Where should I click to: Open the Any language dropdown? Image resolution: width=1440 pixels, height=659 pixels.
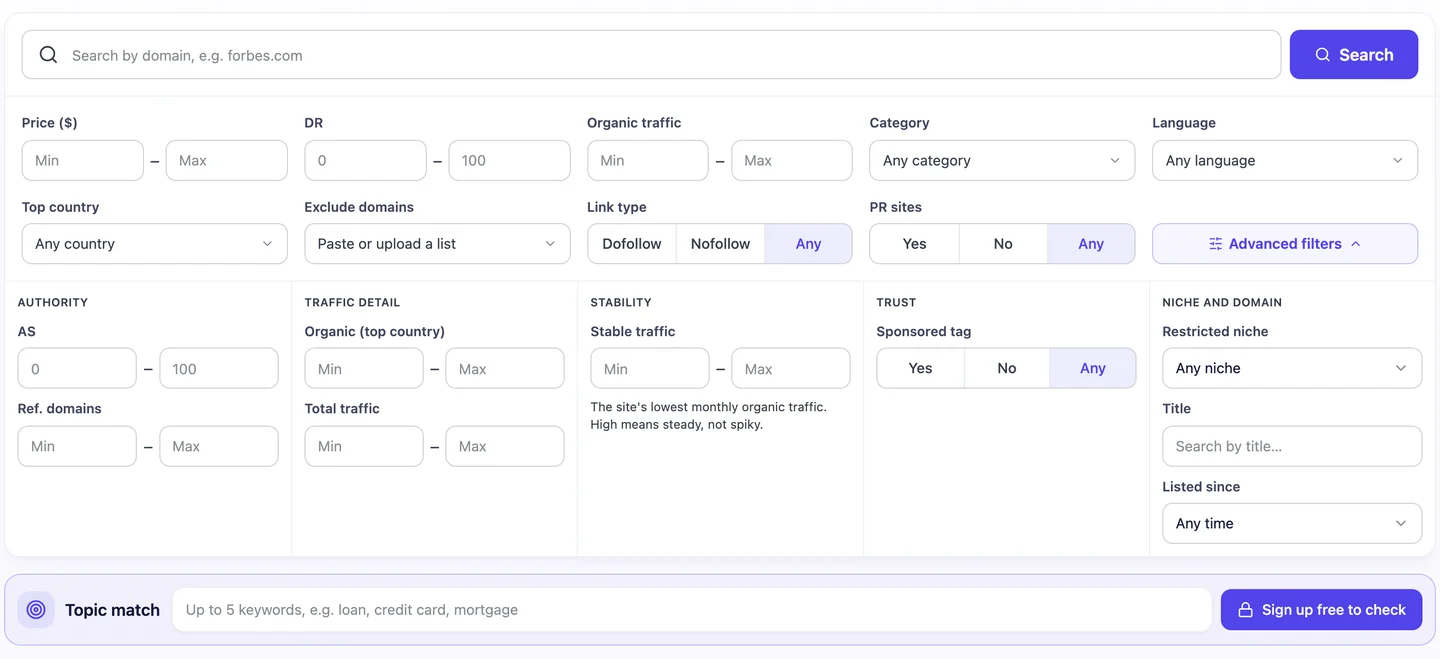coord(1285,160)
